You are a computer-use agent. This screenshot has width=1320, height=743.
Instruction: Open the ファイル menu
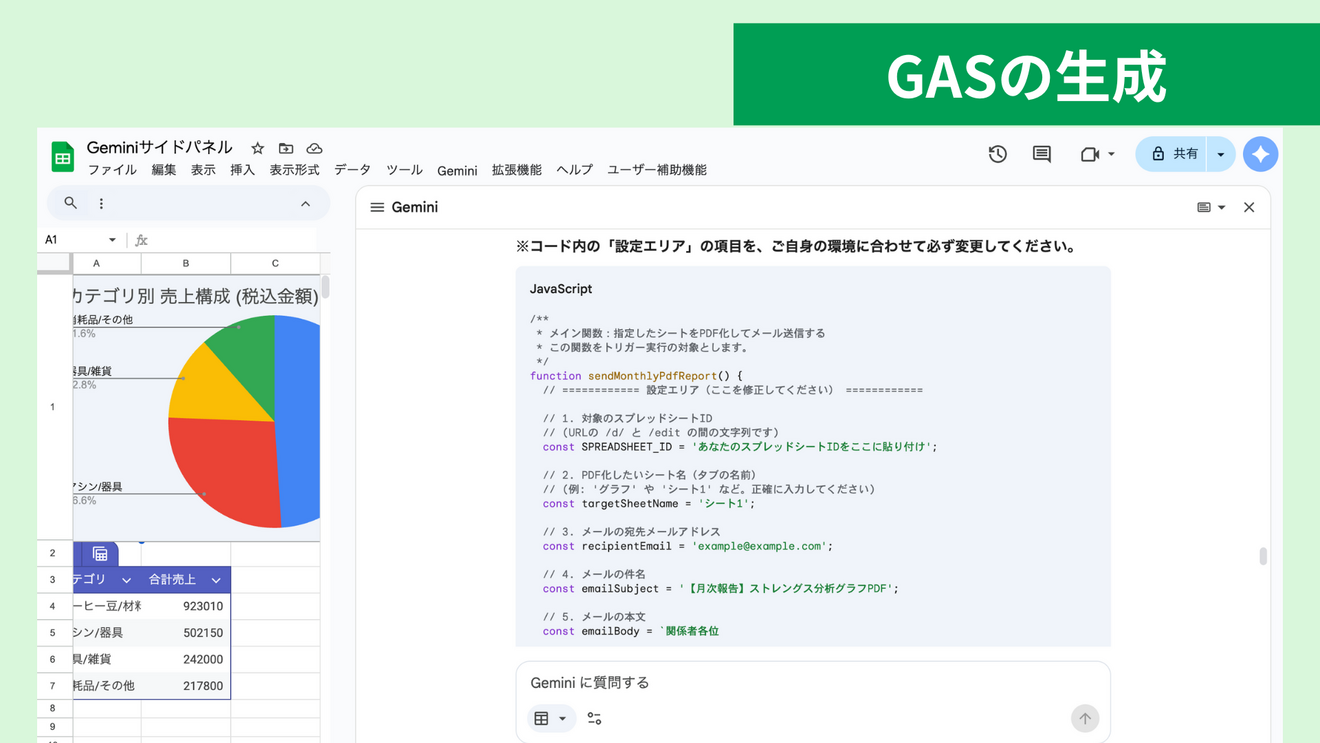pos(112,170)
